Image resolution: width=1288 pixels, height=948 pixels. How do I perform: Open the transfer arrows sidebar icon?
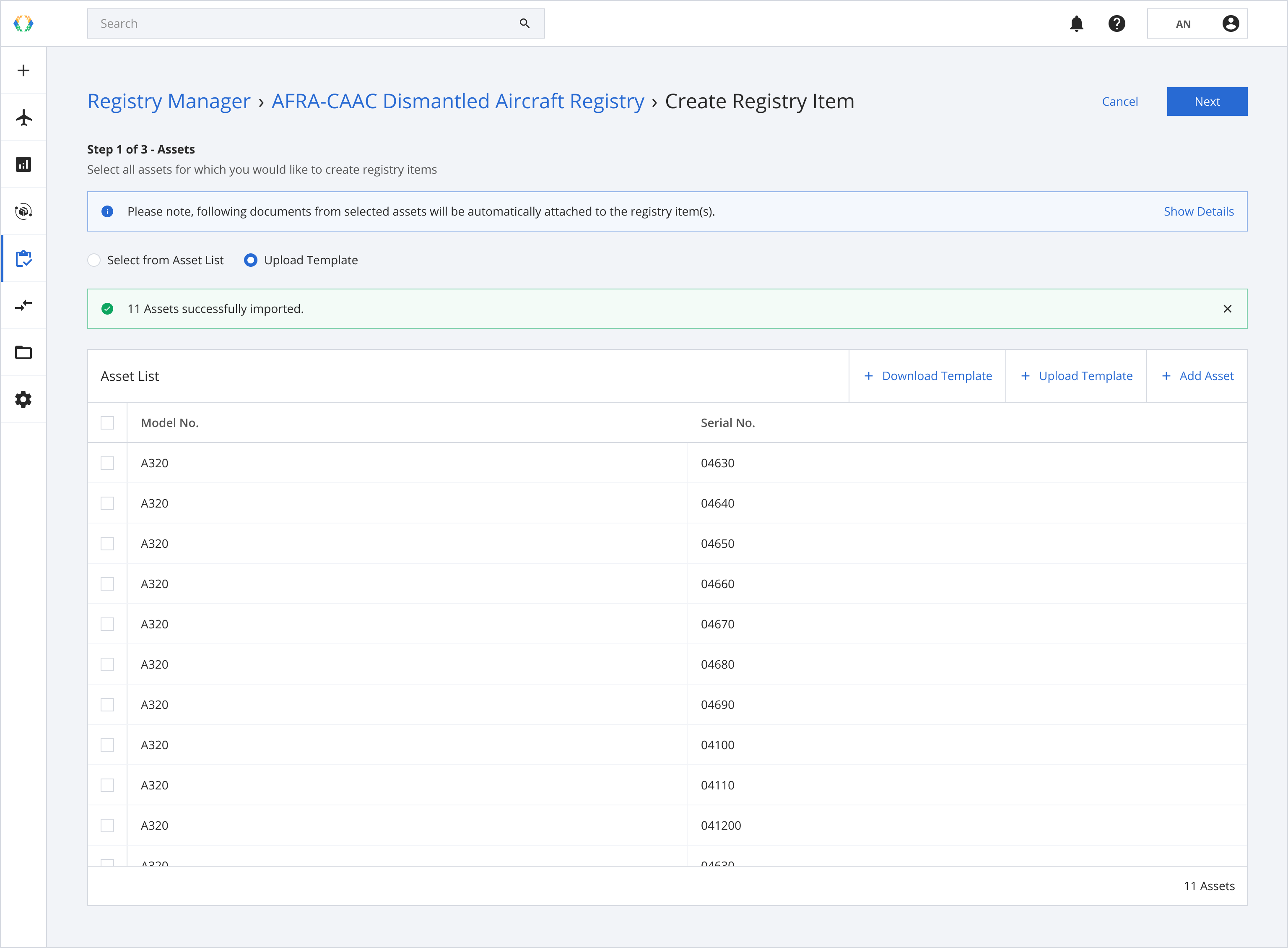click(23, 305)
